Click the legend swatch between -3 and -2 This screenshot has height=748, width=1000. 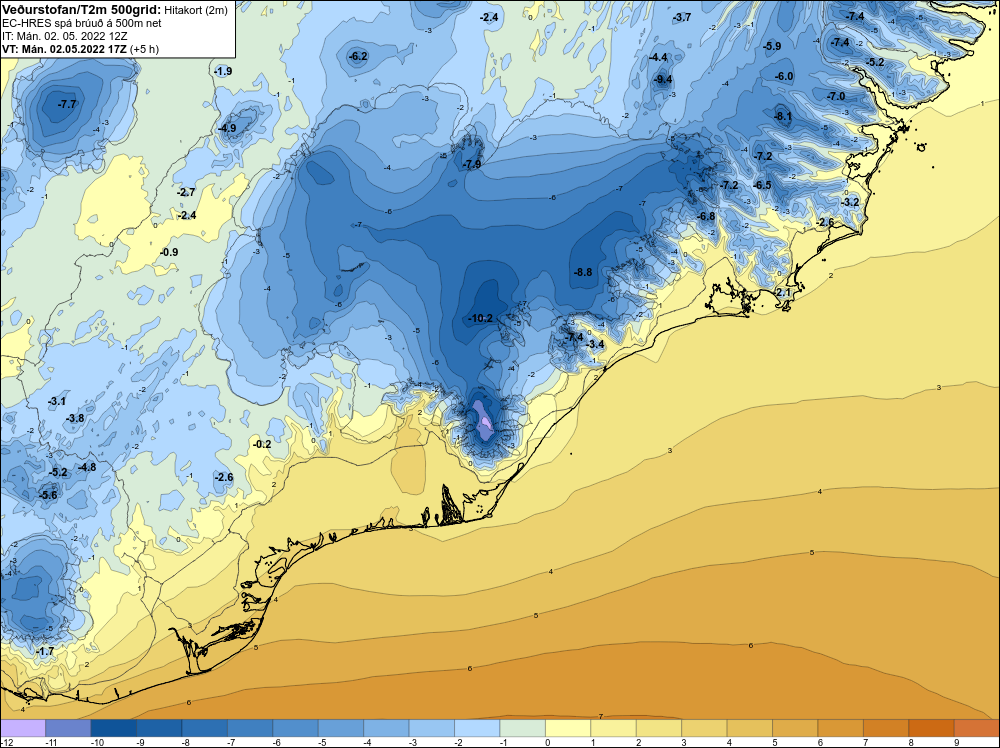(432, 728)
